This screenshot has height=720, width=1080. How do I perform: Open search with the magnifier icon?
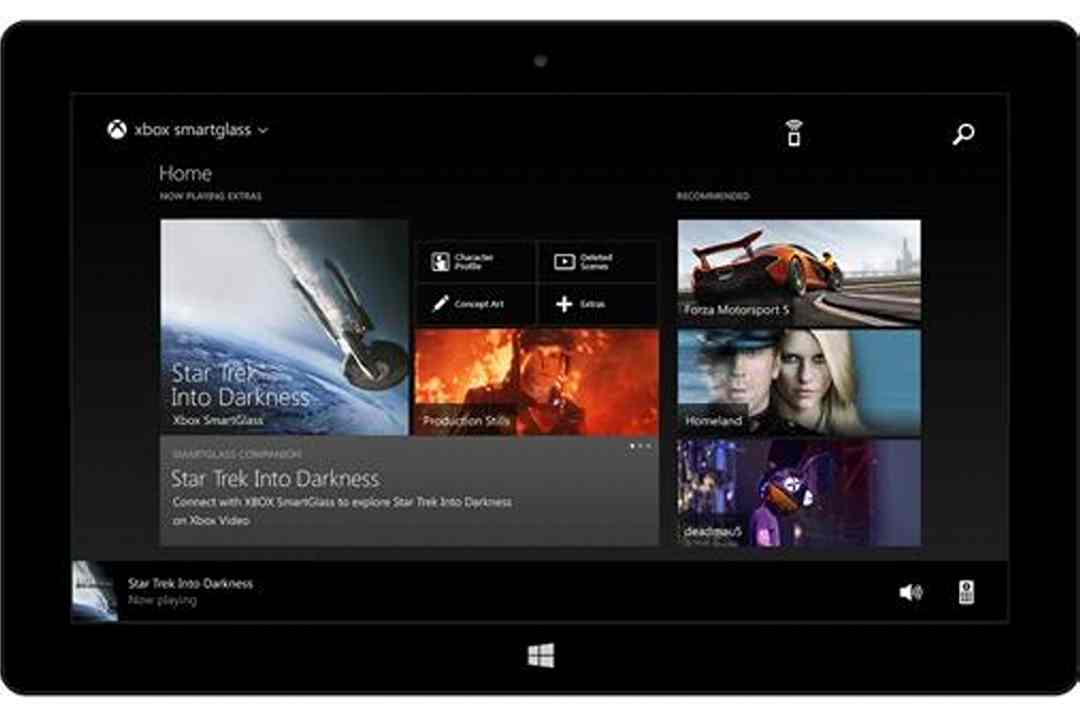coord(963,134)
